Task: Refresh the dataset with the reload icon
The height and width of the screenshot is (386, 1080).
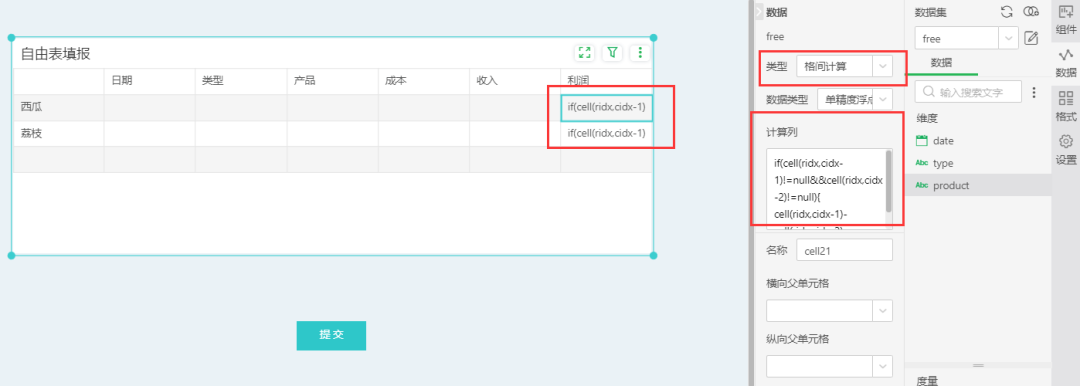Action: (1006, 12)
